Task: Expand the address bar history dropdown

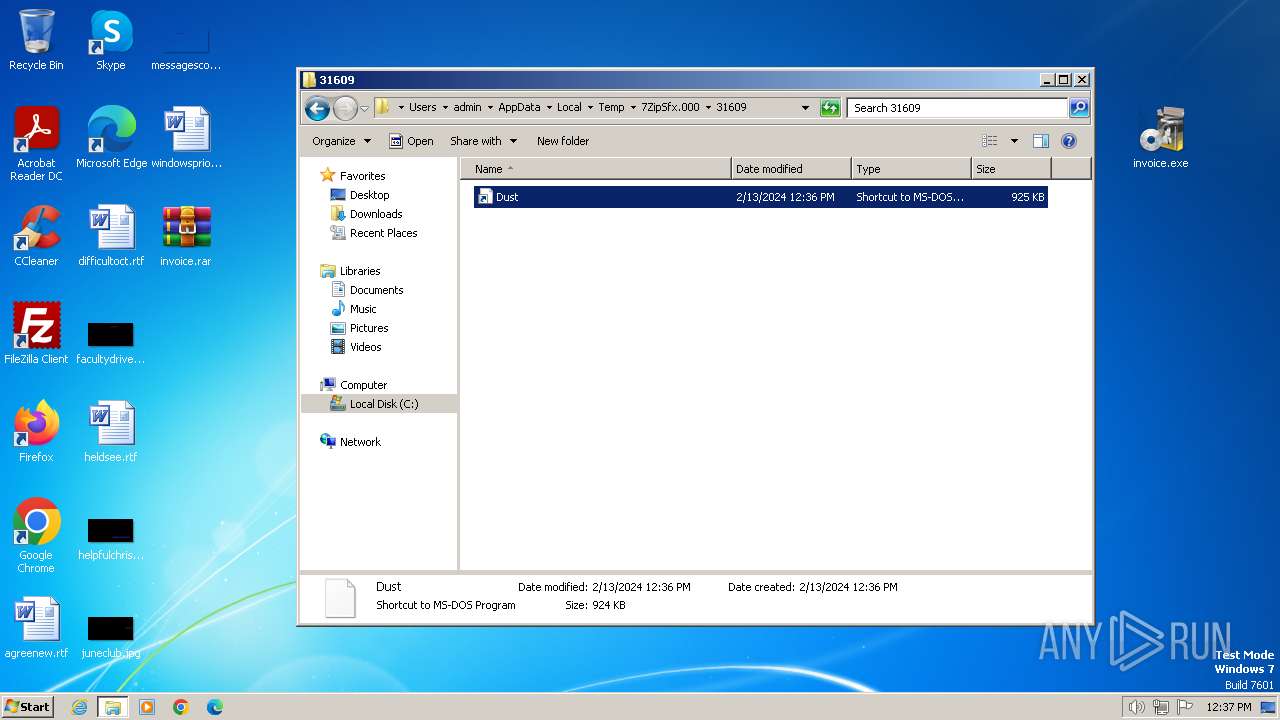Action: click(x=806, y=108)
